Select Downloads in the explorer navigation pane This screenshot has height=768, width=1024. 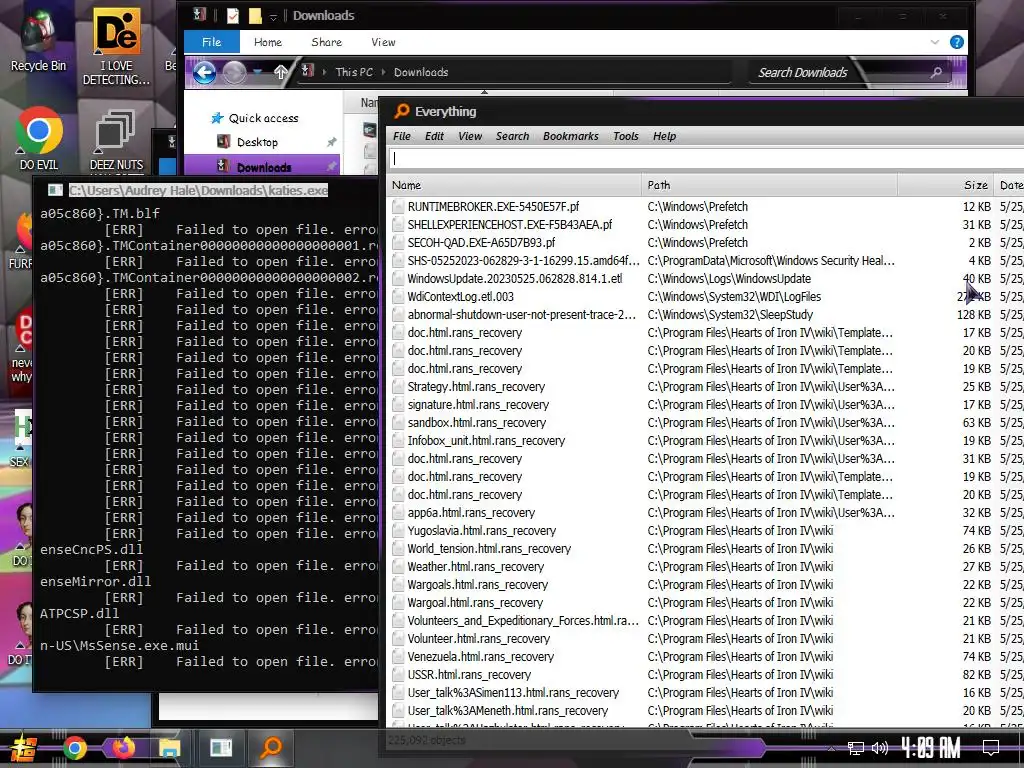click(x=264, y=167)
